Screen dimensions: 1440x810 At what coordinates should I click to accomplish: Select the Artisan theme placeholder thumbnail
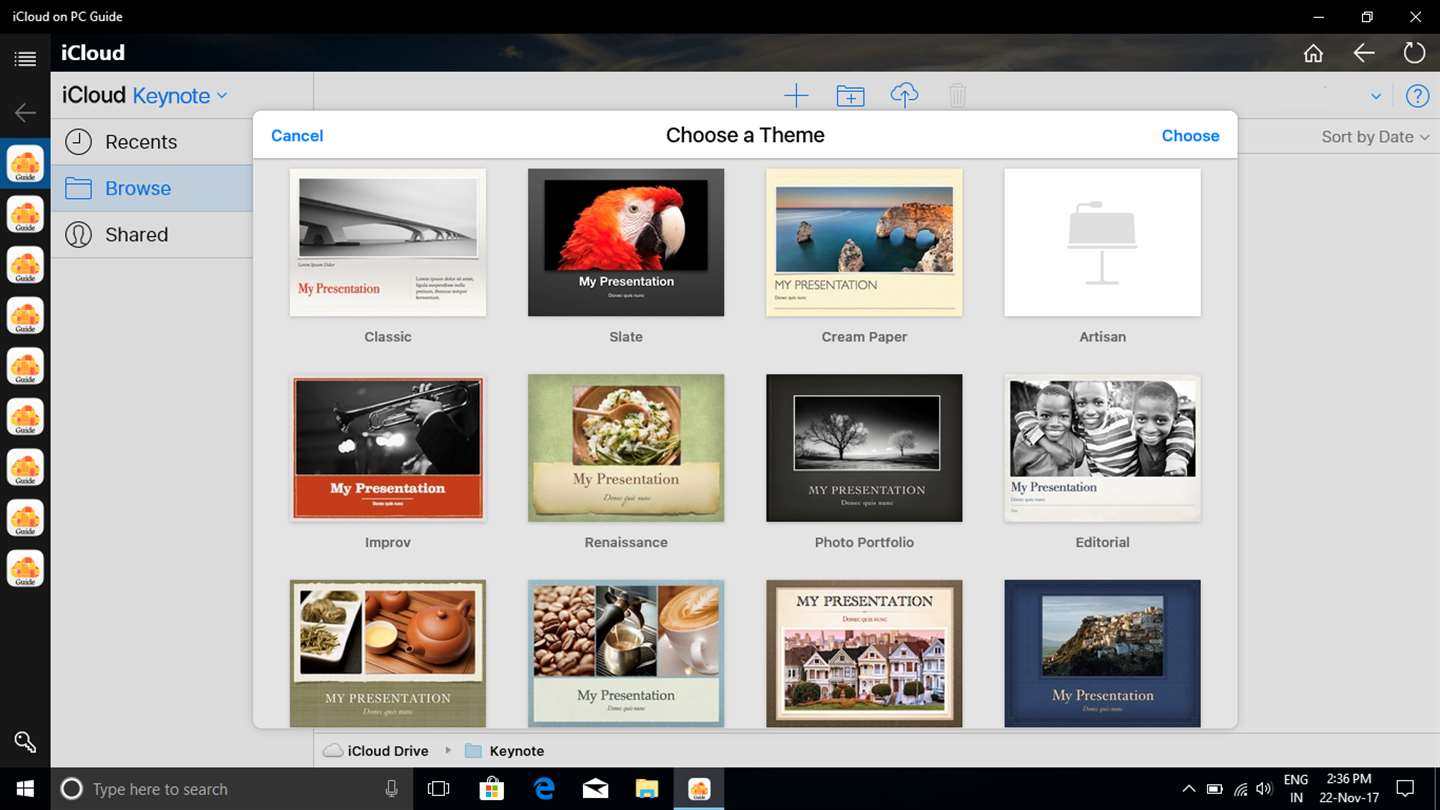1102,242
